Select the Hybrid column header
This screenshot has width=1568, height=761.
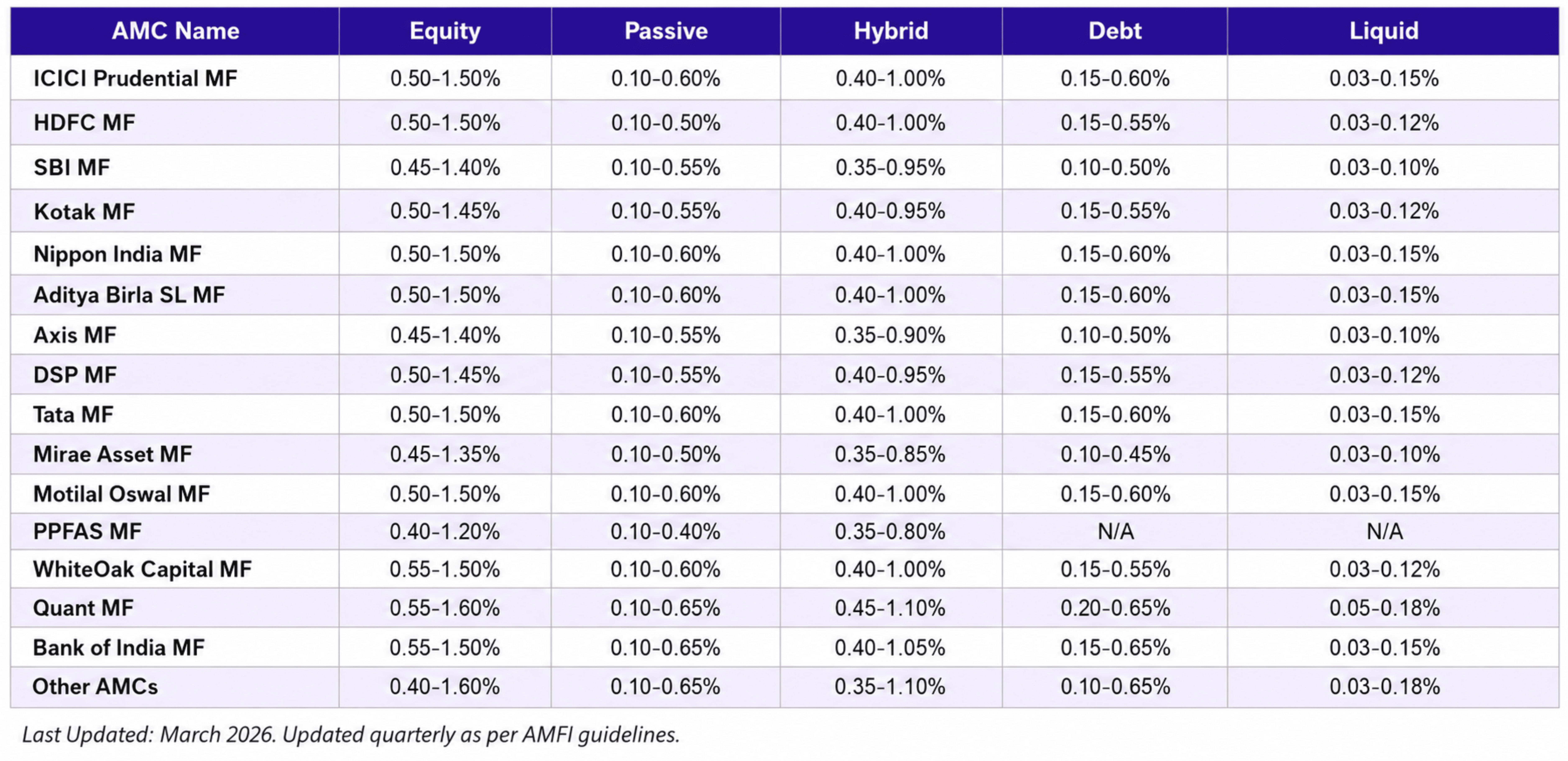pyautogui.click(x=891, y=31)
